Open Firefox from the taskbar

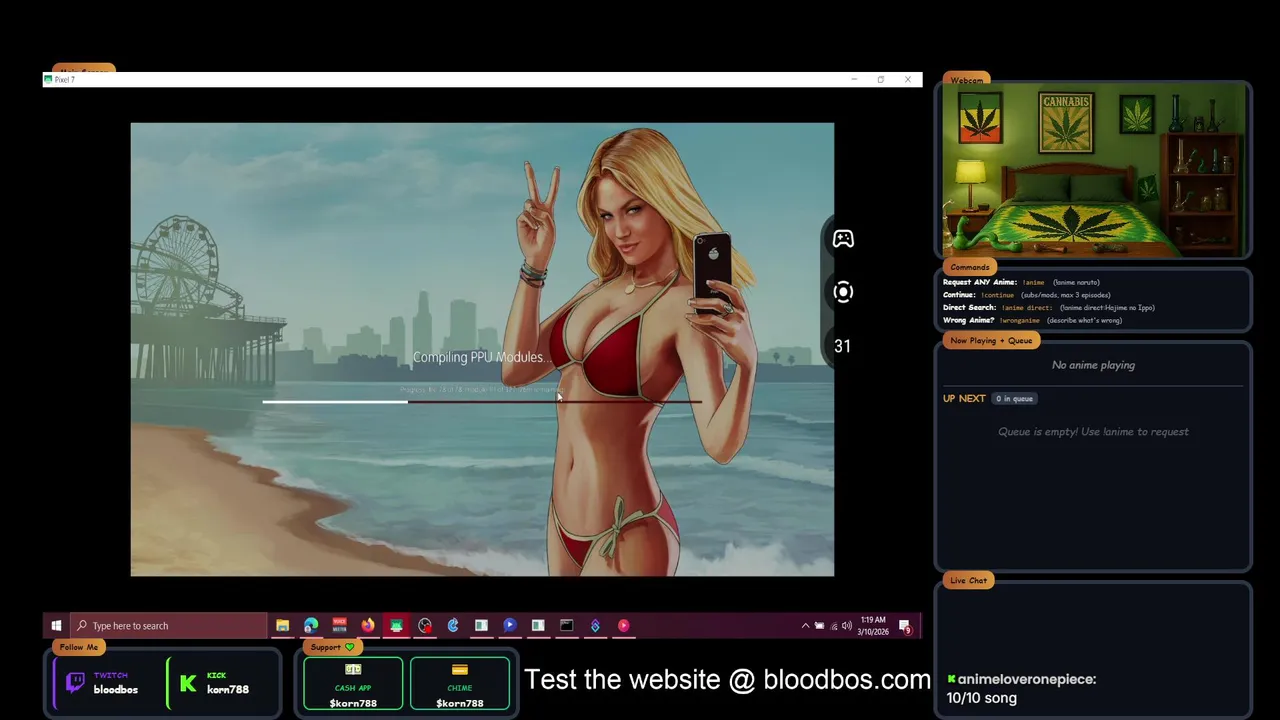coord(368,626)
